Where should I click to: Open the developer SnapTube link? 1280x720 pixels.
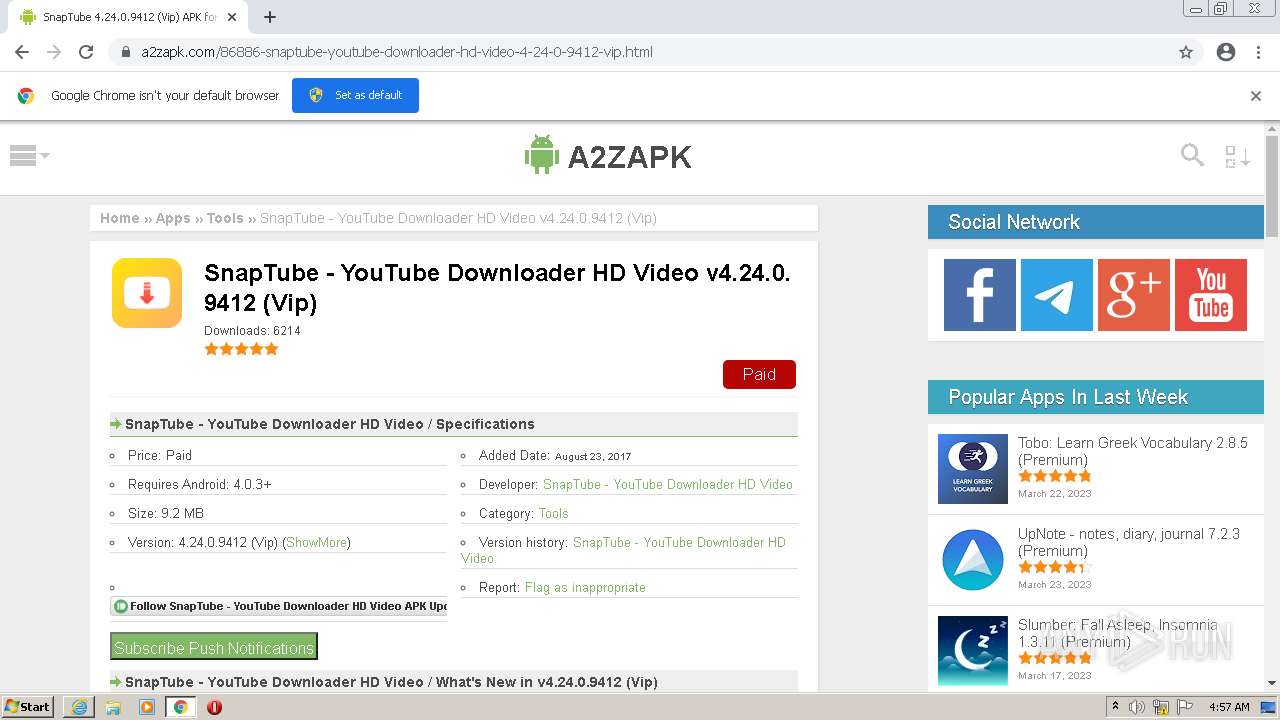[x=668, y=484]
